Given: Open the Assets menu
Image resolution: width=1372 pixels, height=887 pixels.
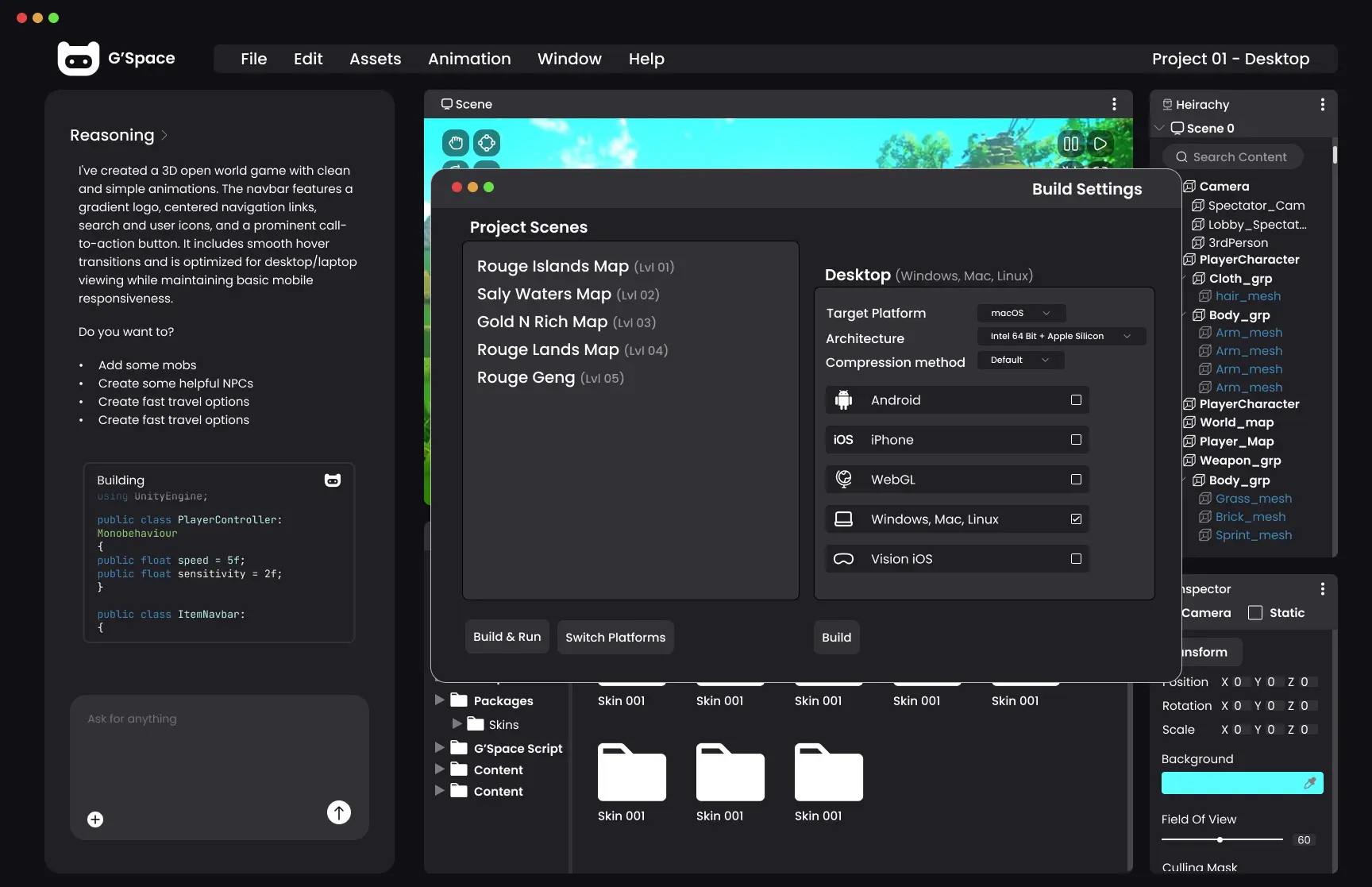Looking at the screenshot, I should pyautogui.click(x=376, y=59).
